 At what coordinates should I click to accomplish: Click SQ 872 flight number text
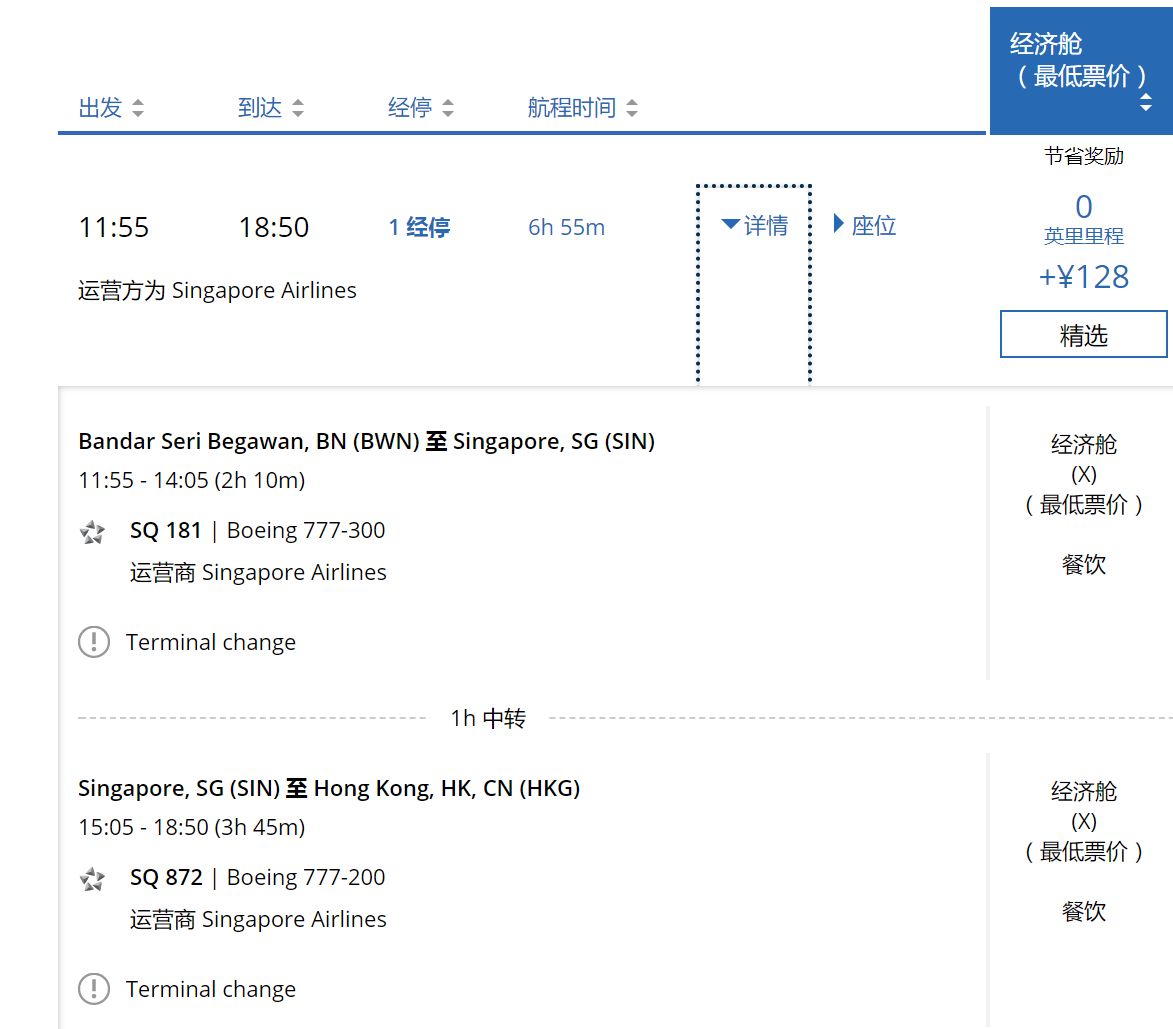click(166, 877)
